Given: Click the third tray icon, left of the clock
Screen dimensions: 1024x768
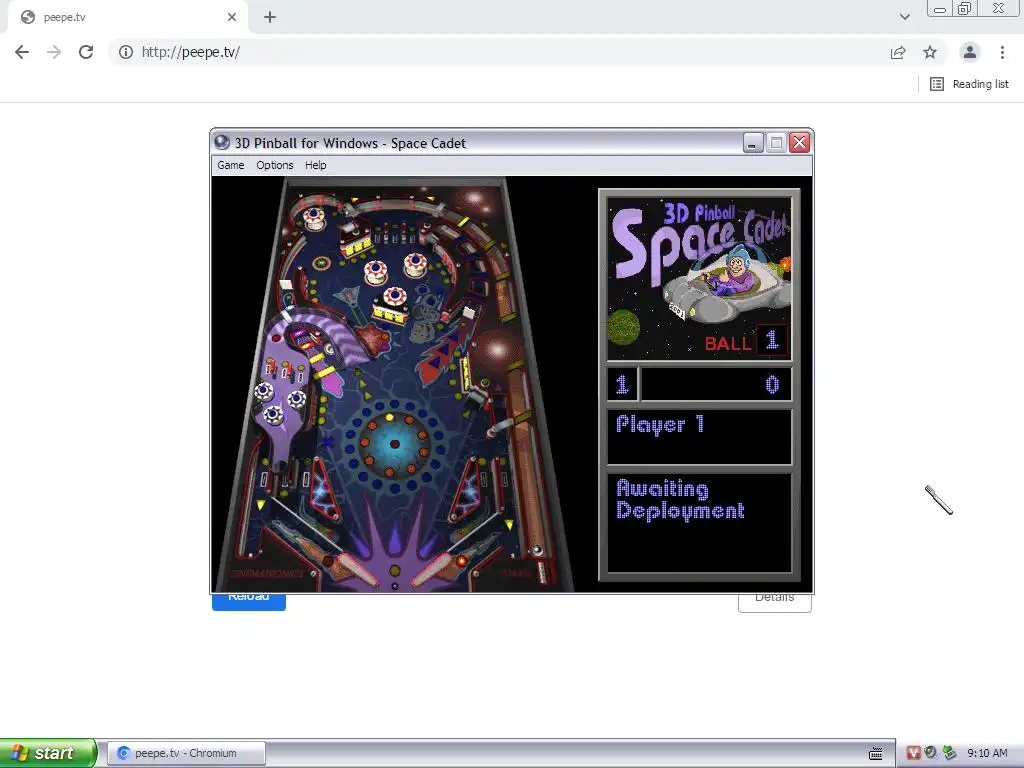Looking at the screenshot, I should coord(949,753).
